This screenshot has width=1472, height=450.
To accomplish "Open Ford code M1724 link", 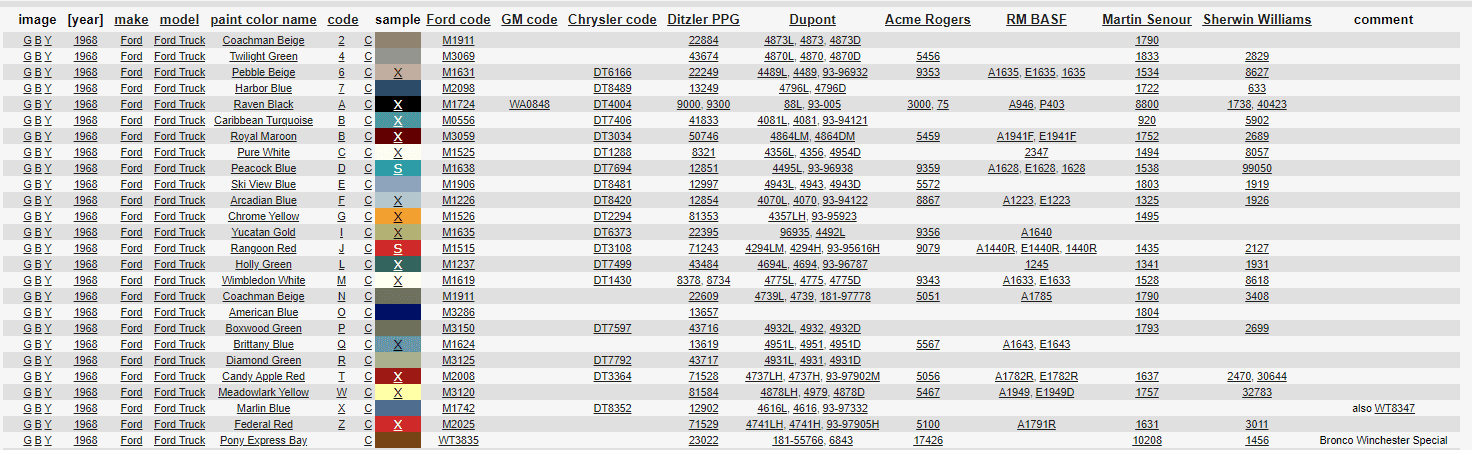I will coord(458,105).
